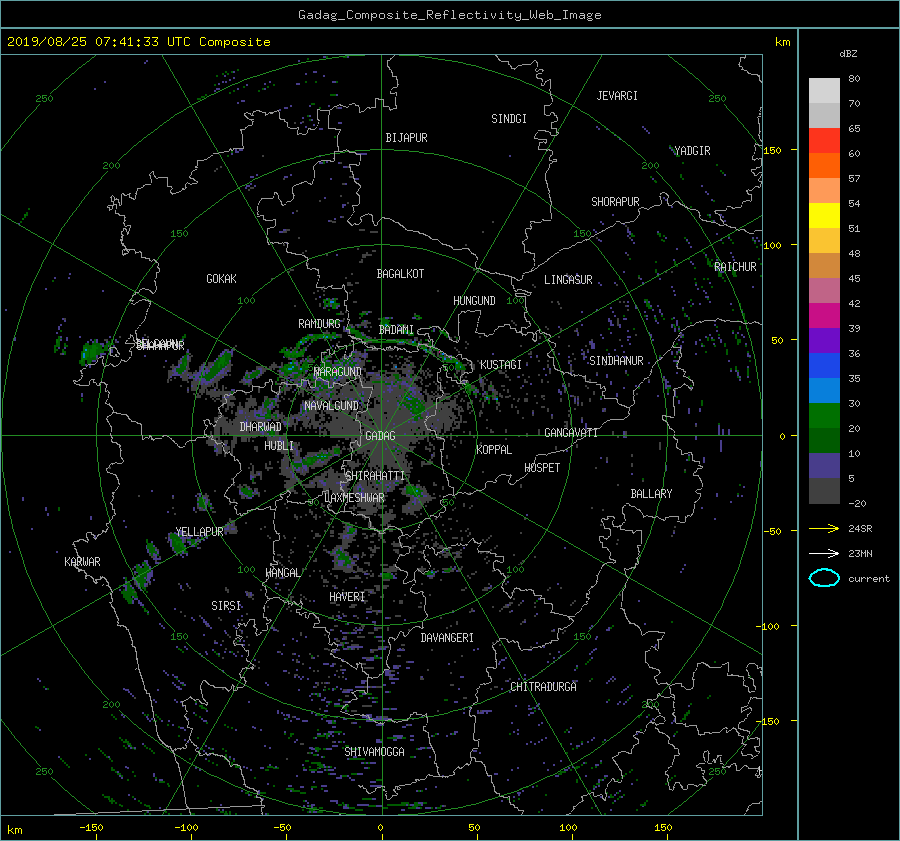Image resolution: width=900 pixels, height=841 pixels.
Task: Click the GOKAK city label
Action: (x=221, y=278)
